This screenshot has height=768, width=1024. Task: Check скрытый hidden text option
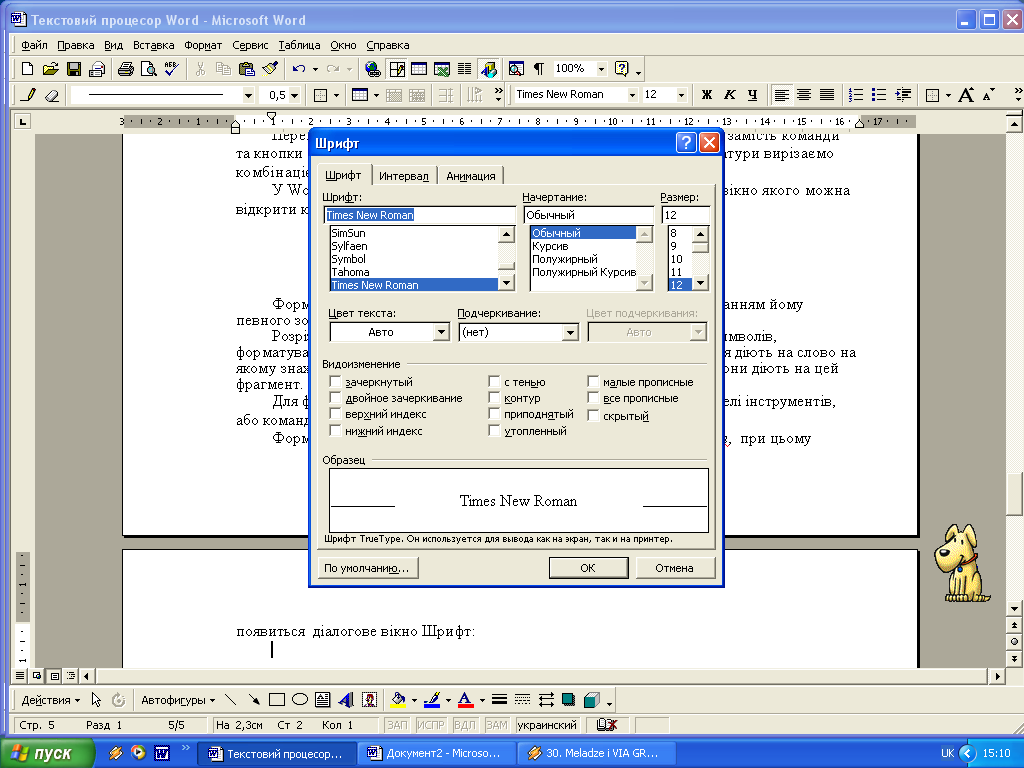593,416
